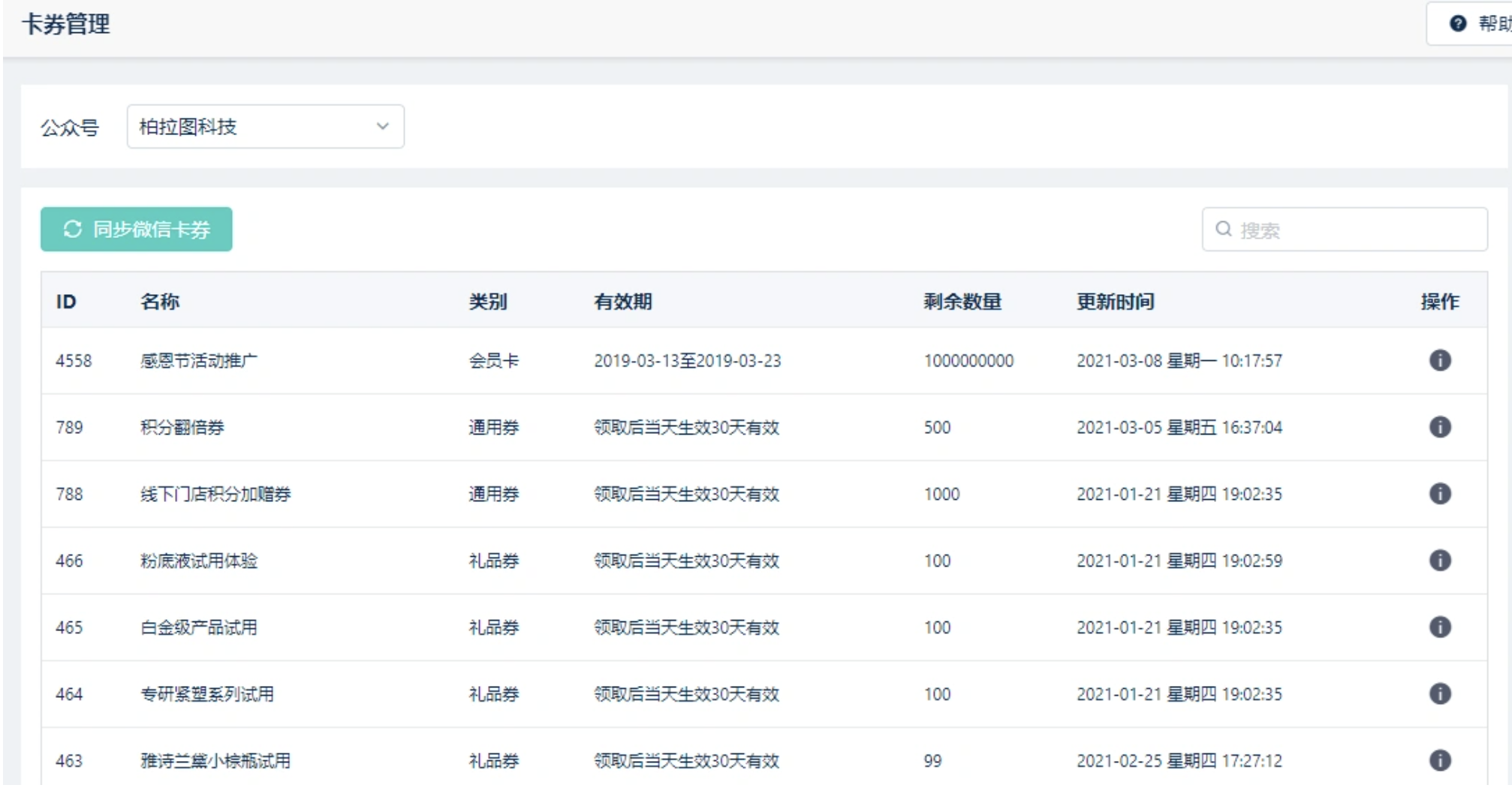
Task: Click ID cell 789
Action: [69, 428]
